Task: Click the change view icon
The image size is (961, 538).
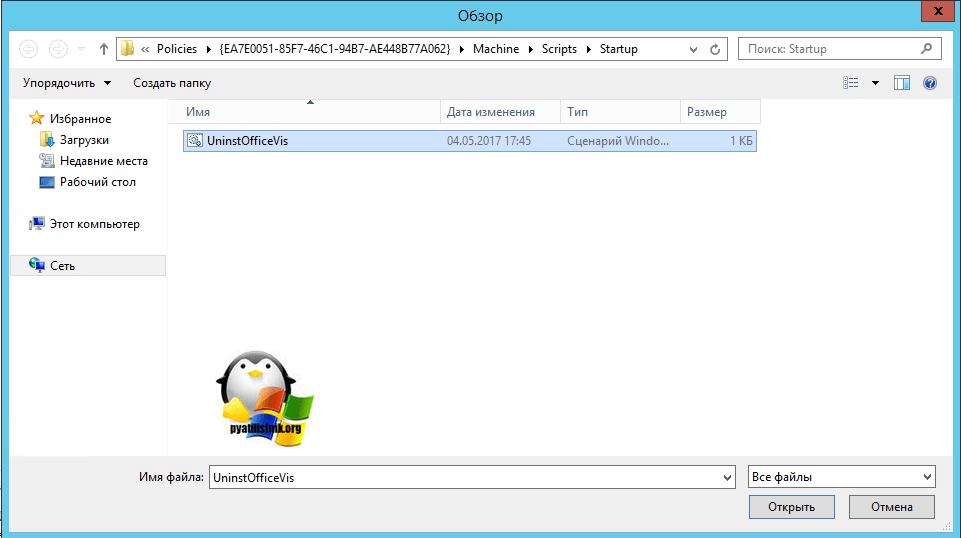Action: click(x=851, y=83)
